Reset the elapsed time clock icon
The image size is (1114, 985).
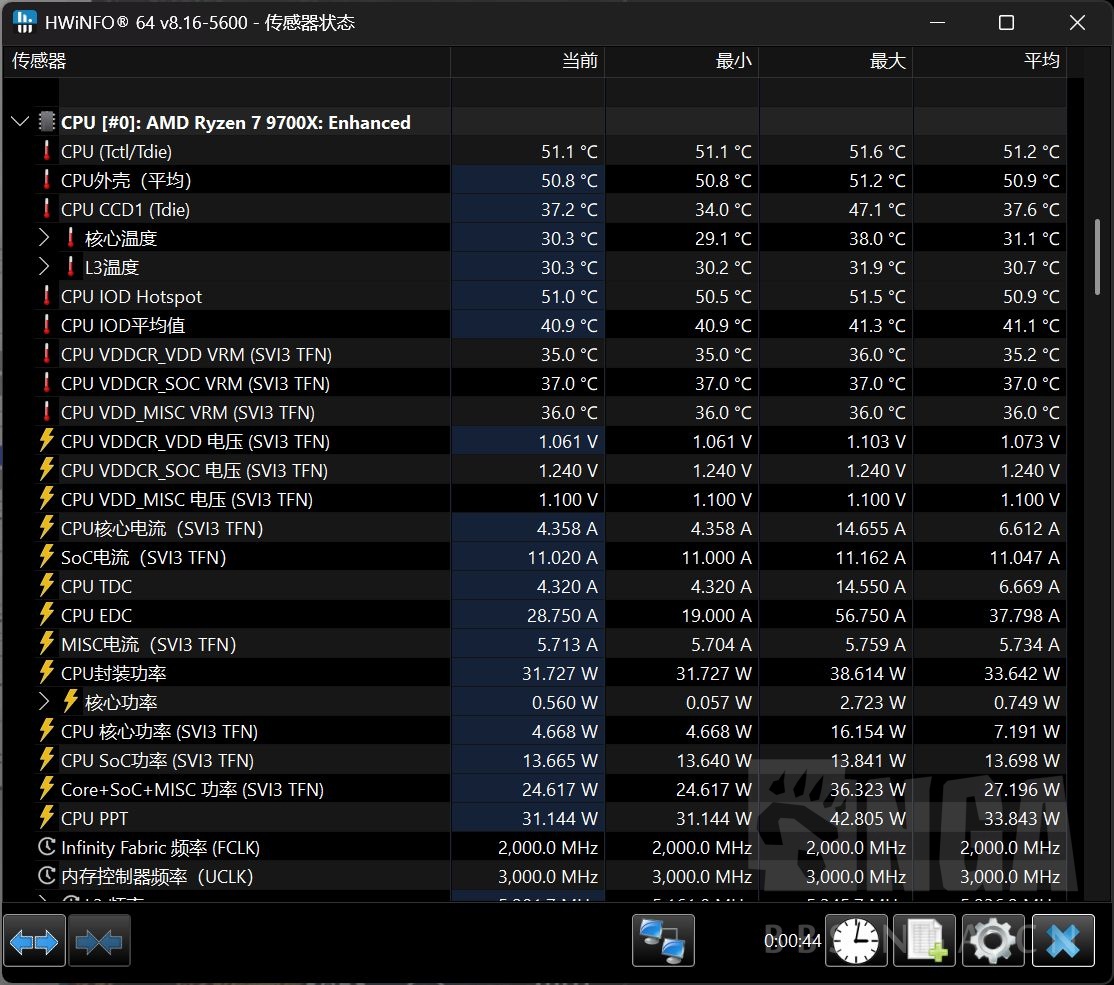[x=856, y=942]
